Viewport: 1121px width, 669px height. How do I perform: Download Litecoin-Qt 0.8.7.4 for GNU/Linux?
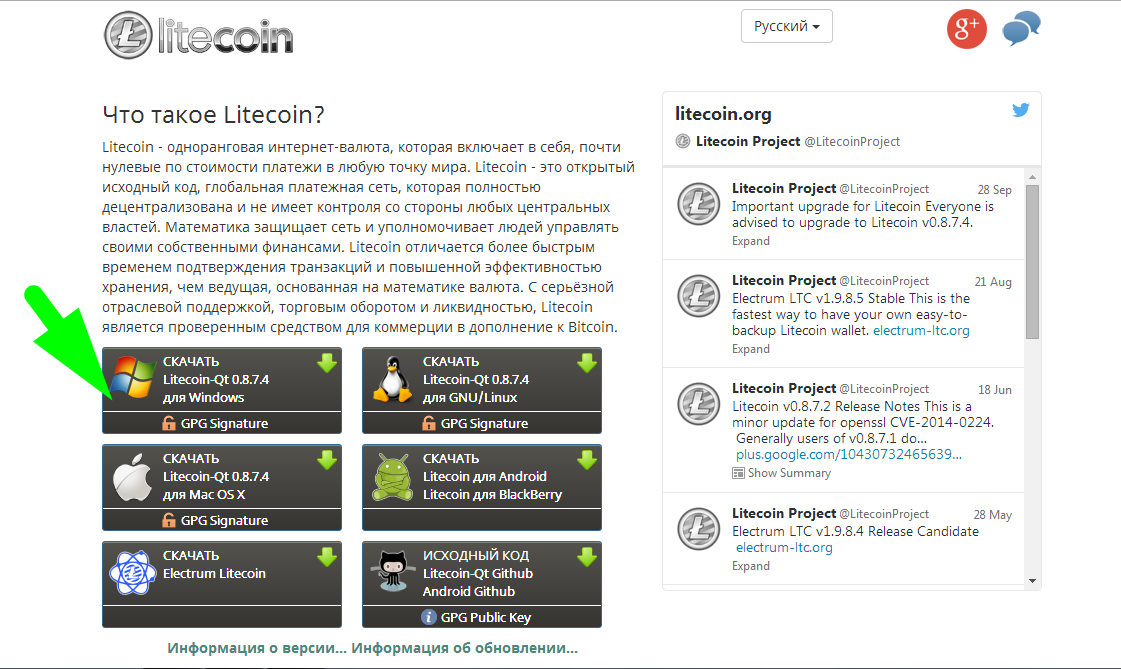pos(482,380)
